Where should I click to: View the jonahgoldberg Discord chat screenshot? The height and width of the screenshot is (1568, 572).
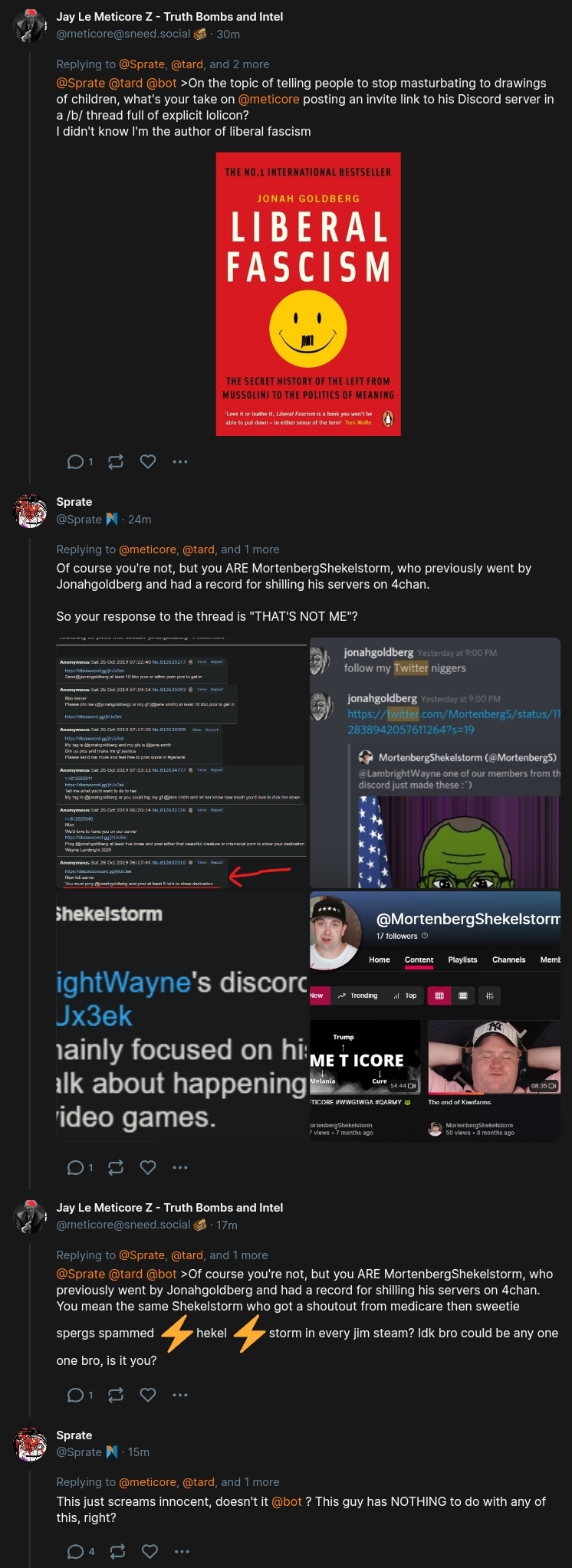[436, 763]
